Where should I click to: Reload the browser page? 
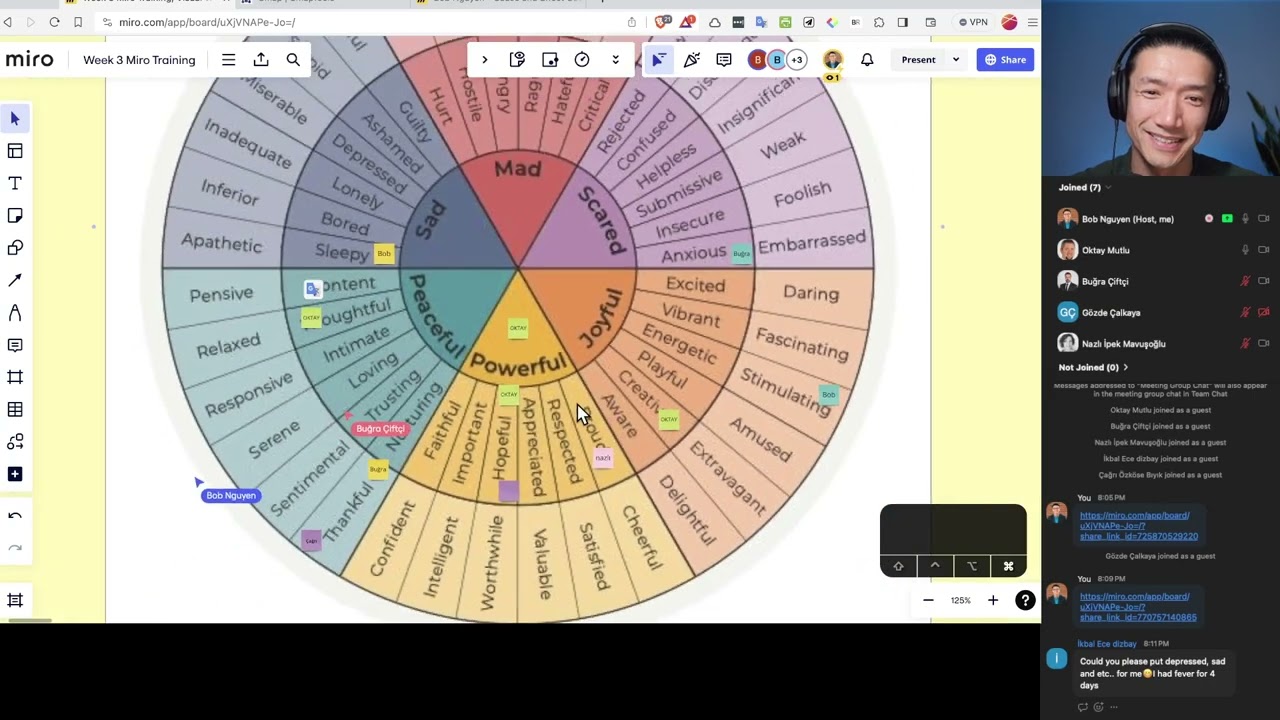click(x=54, y=22)
